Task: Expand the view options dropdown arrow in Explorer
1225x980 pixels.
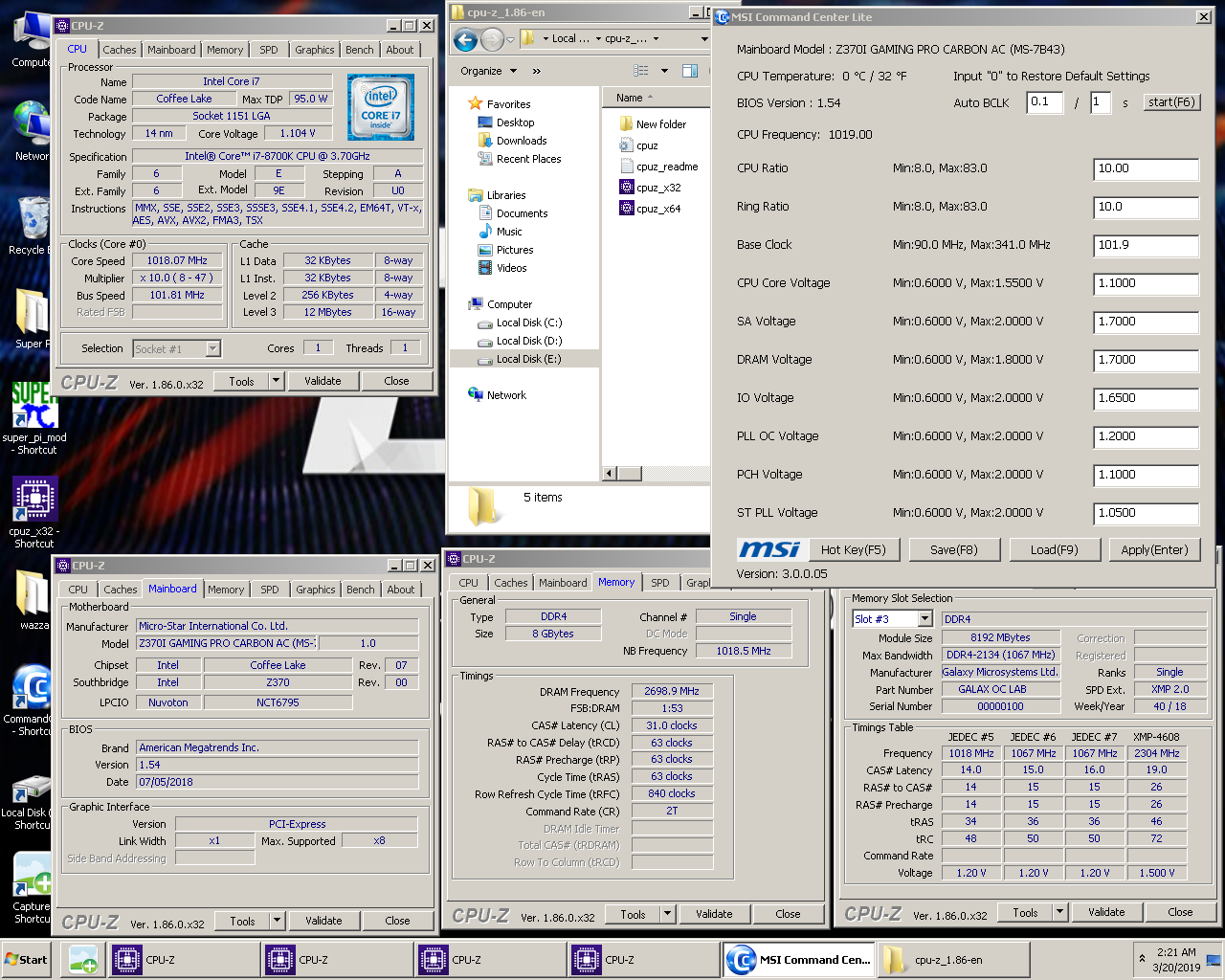Action: point(664,71)
